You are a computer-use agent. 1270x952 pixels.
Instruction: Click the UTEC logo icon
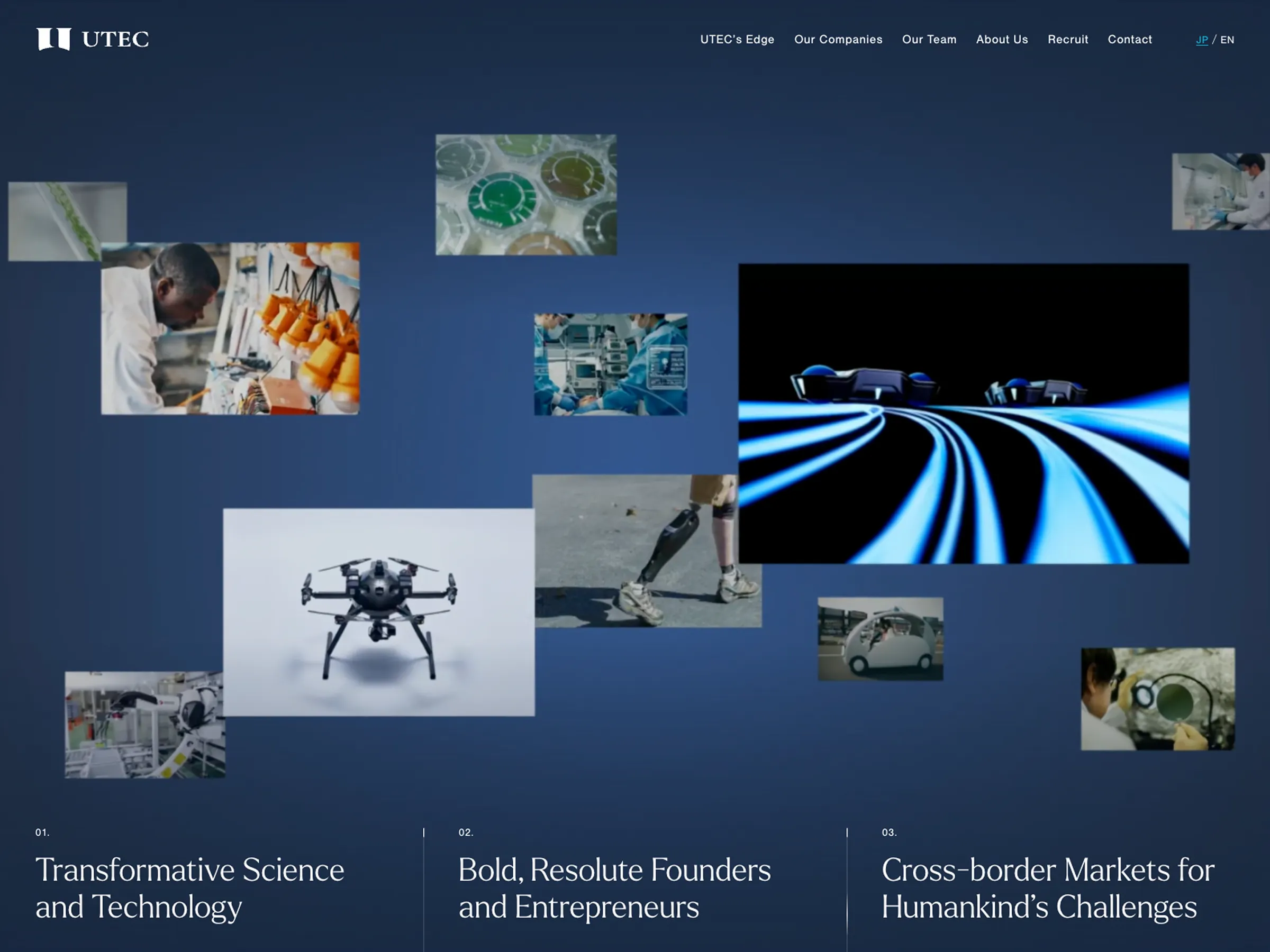pos(54,39)
